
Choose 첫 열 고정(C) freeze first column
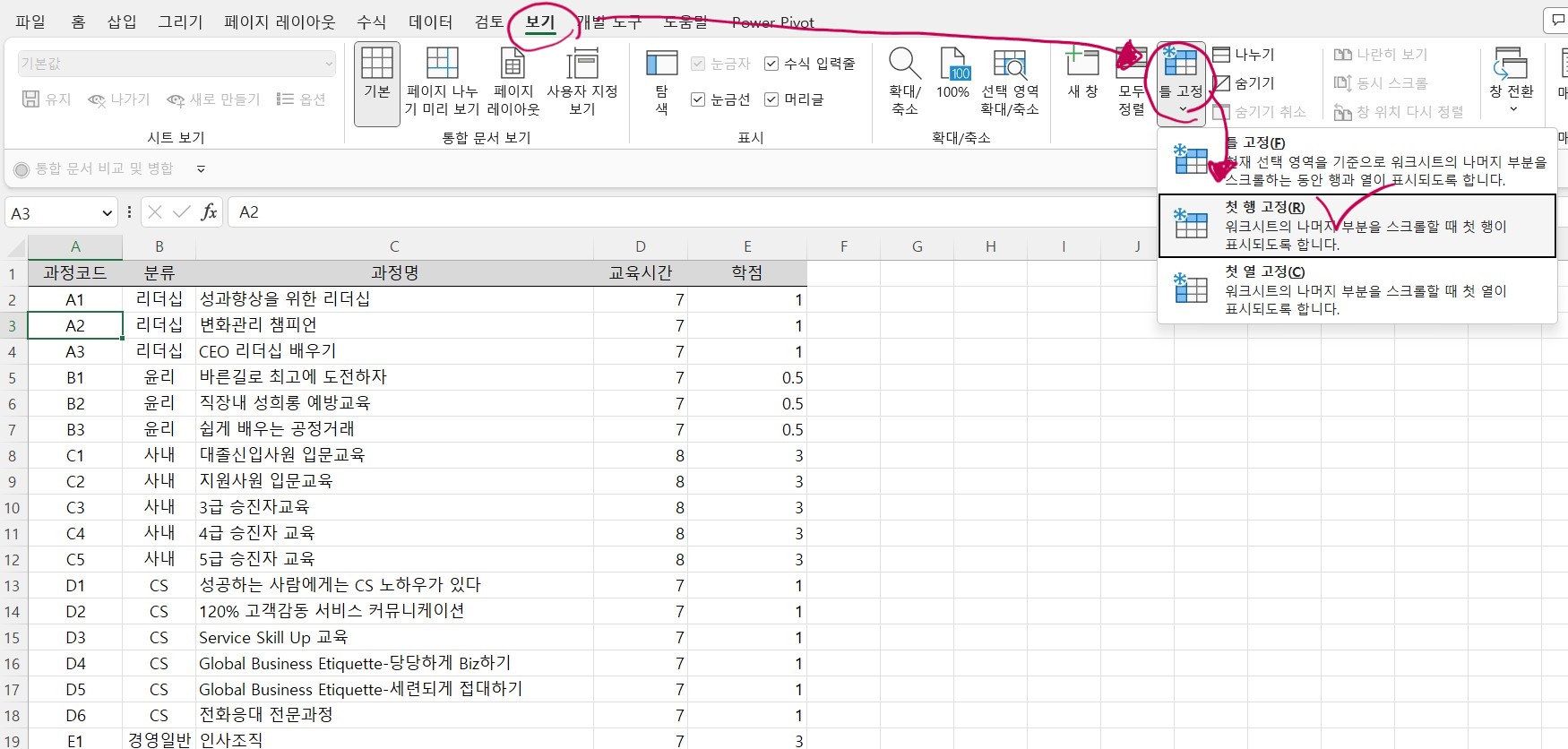[1357, 290]
